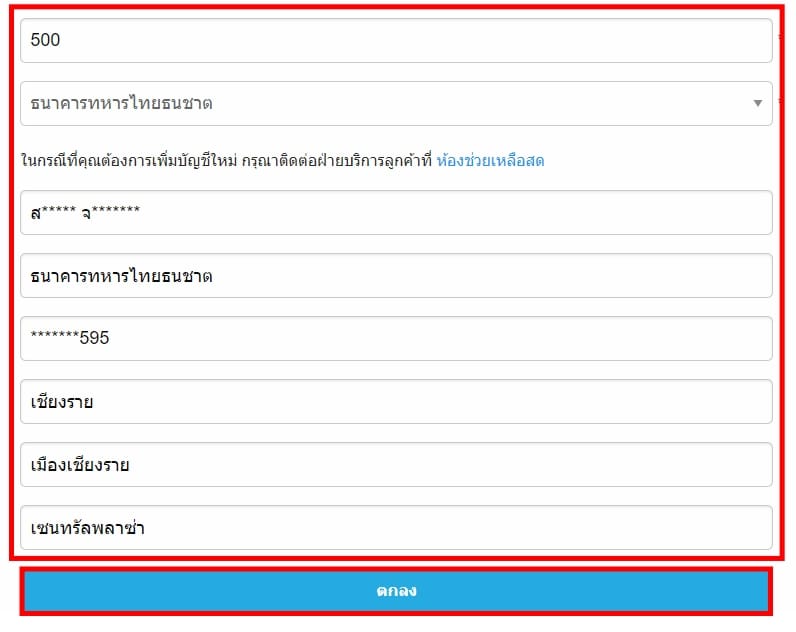Focus the amount field showing 500

[x=396, y=41]
